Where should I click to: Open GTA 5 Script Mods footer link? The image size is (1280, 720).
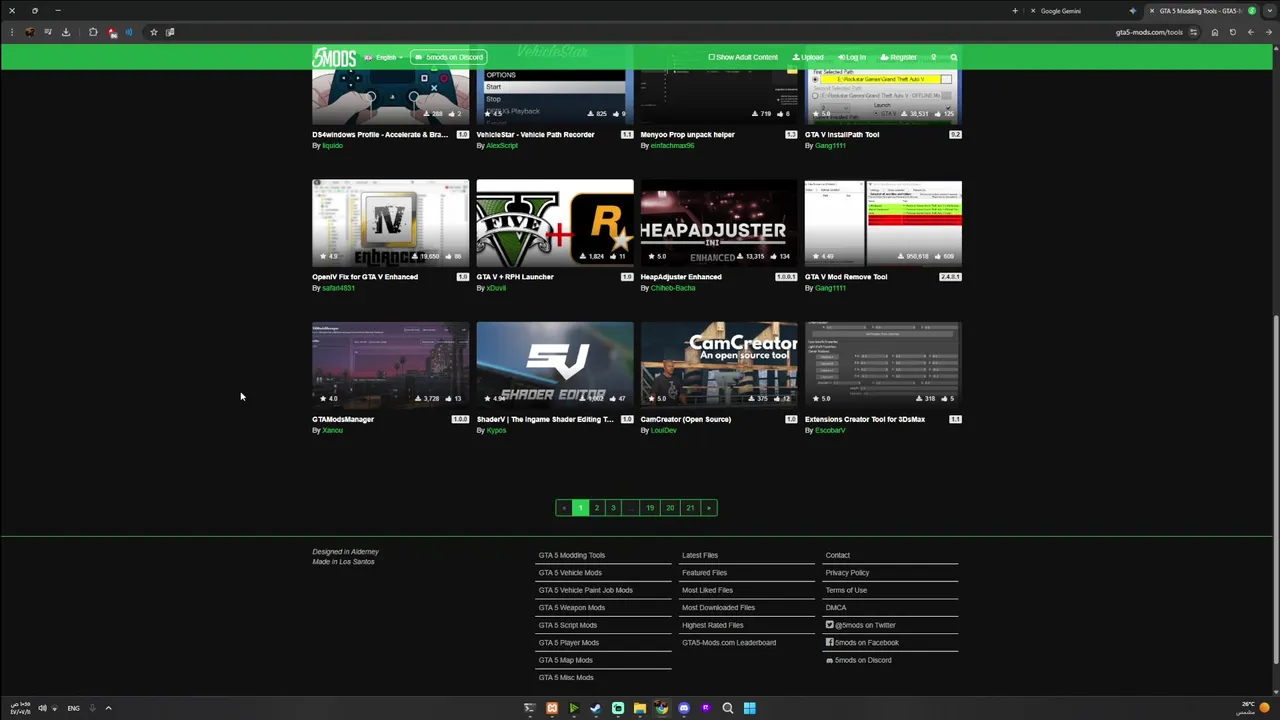tap(568, 625)
